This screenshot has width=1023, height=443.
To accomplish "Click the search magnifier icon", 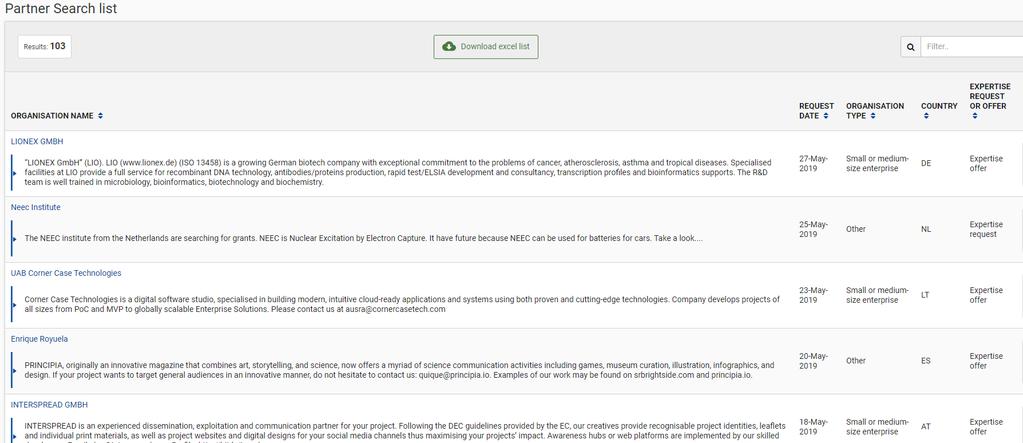I will pyautogui.click(x=911, y=47).
